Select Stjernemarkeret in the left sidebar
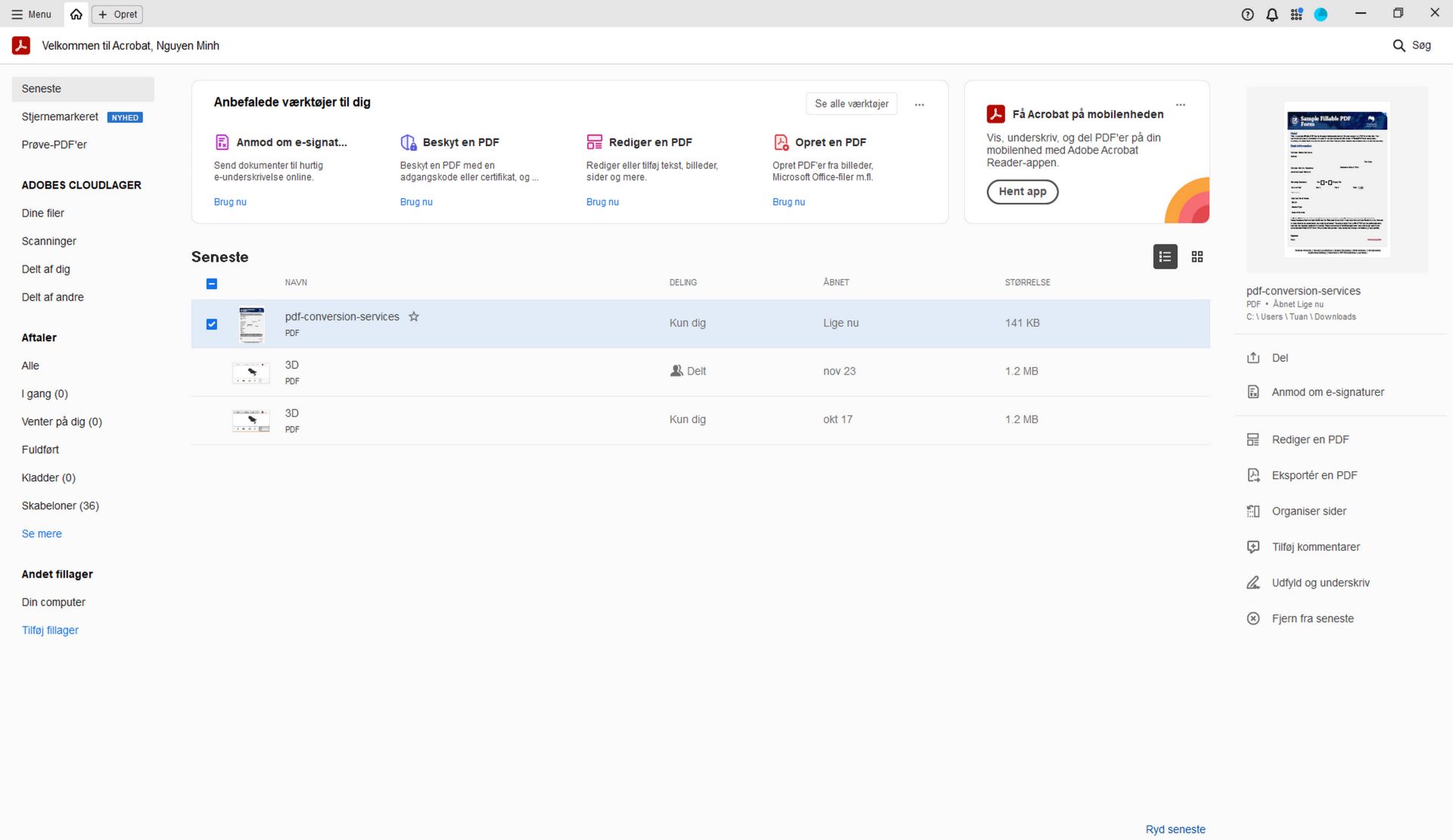This screenshot has height=840, width=1453. (60, 117)
